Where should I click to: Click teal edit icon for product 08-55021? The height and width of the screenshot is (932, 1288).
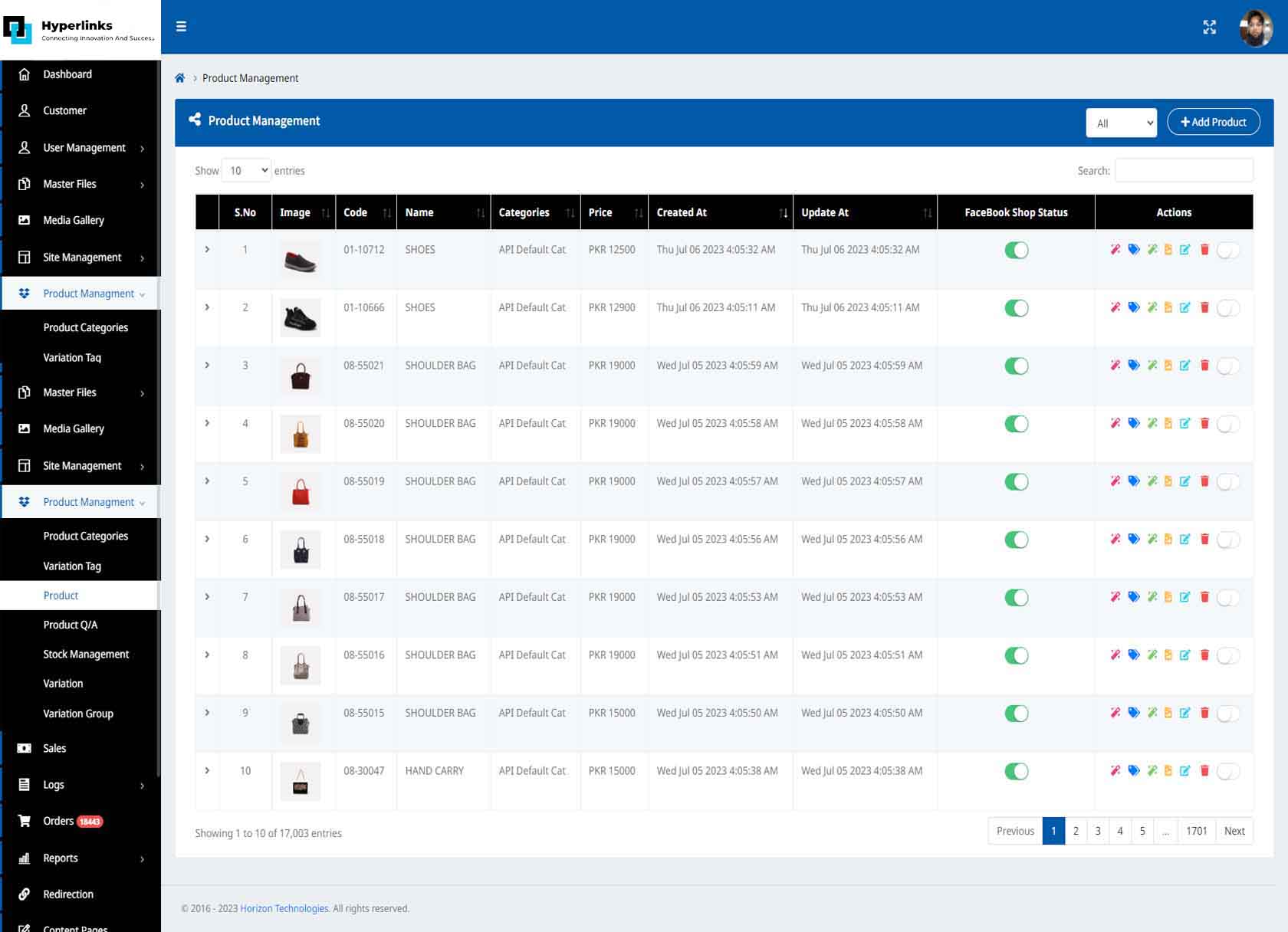1185,366
